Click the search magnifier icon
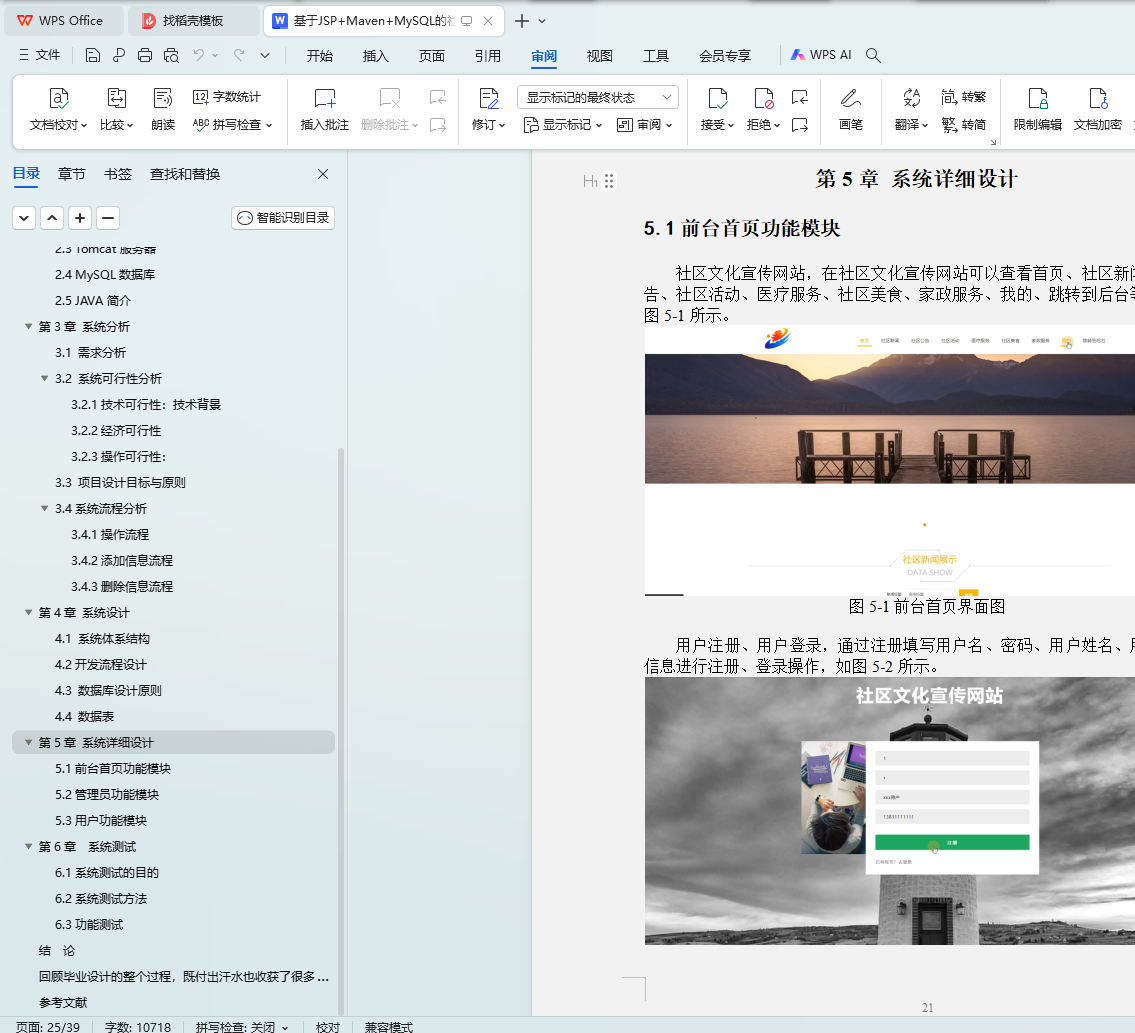The height and width of the screenshot is (1033, 1135). pos(873,55)
